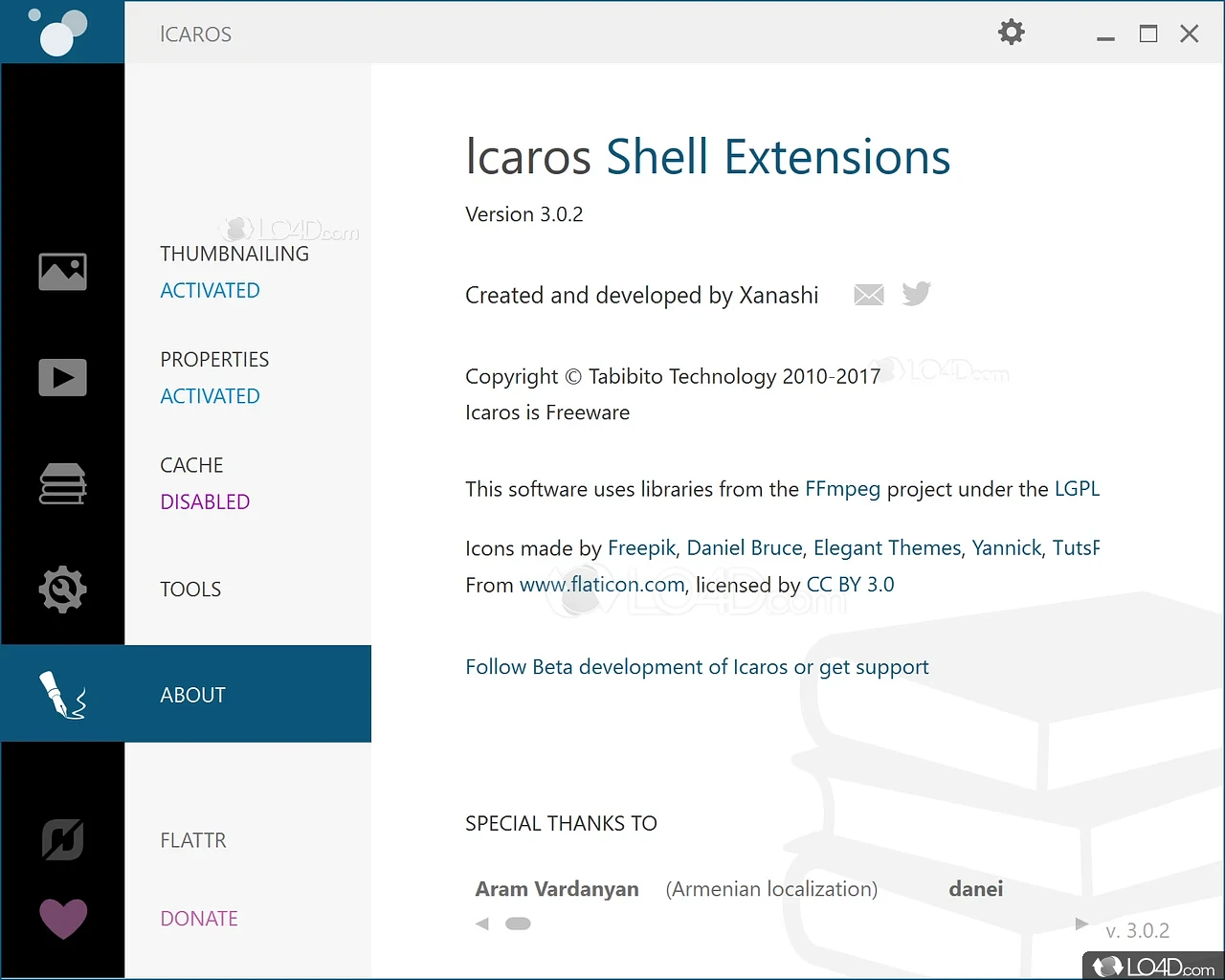Image resolution: width=1225 pixels, height=980 pixels.
Task: Open the tools gear-wrench icon
Action: point(62,589)
